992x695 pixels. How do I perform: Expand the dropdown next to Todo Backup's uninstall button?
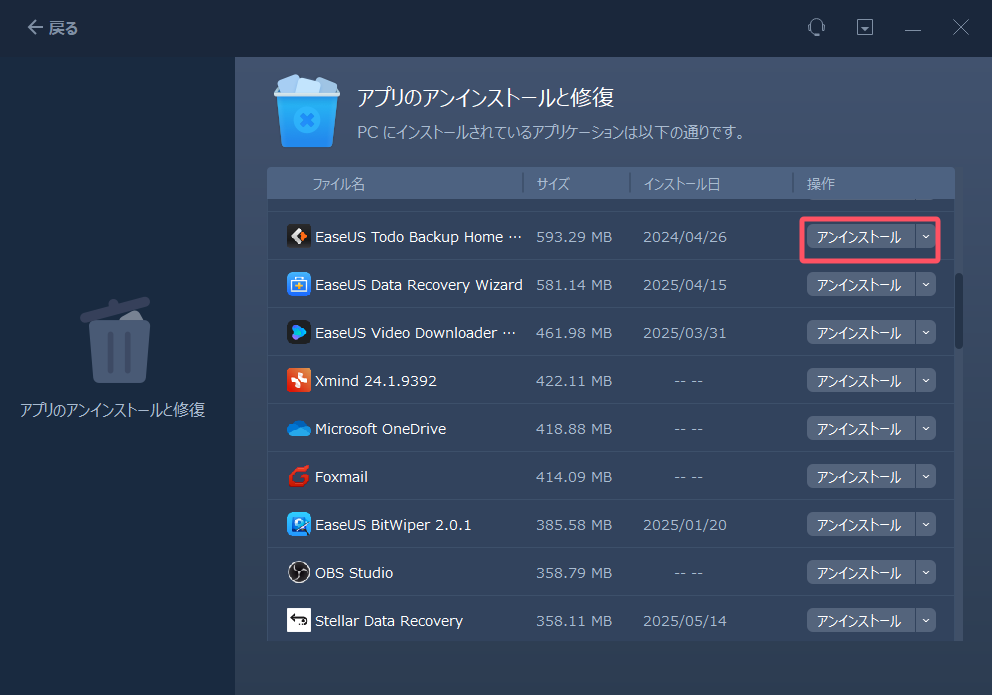click(x=926, y=236)
